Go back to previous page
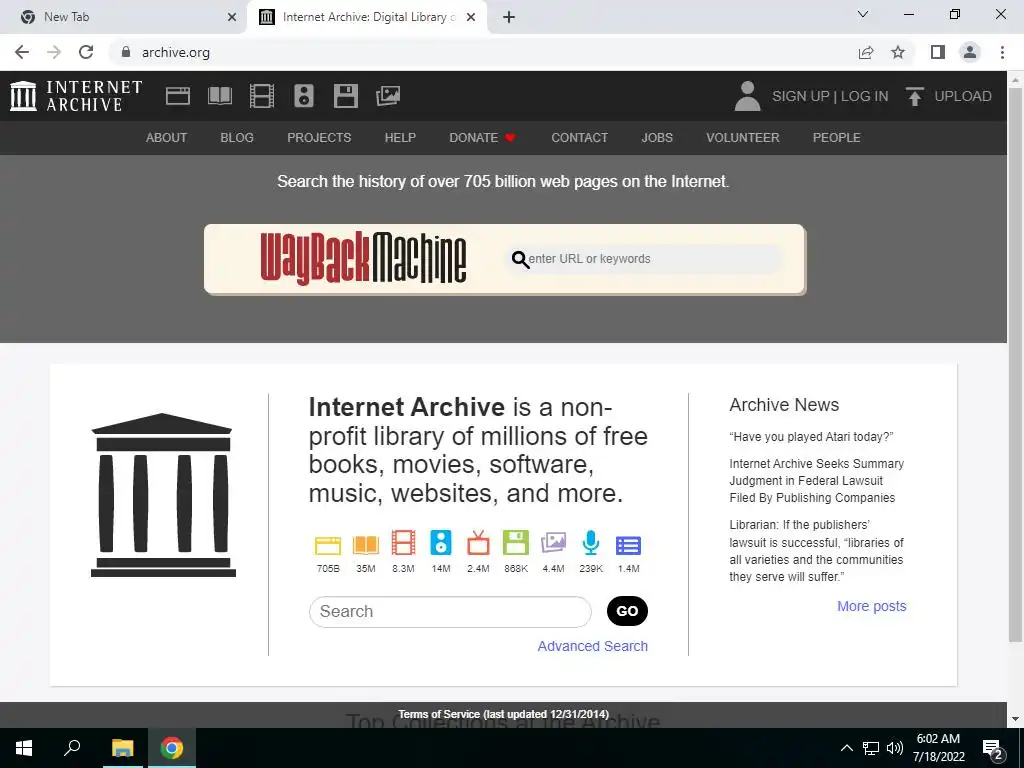 22,52
